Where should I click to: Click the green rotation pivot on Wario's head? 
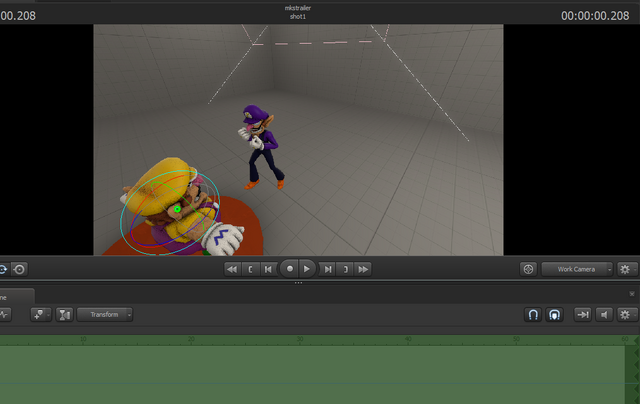tap(177, 209)
